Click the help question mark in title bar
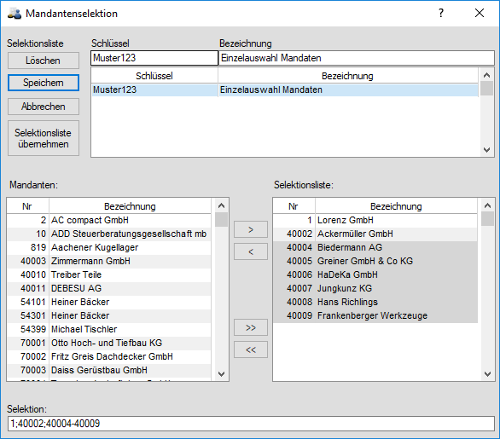This screenshot has width=500, height=439. click(x=441, y=13)
